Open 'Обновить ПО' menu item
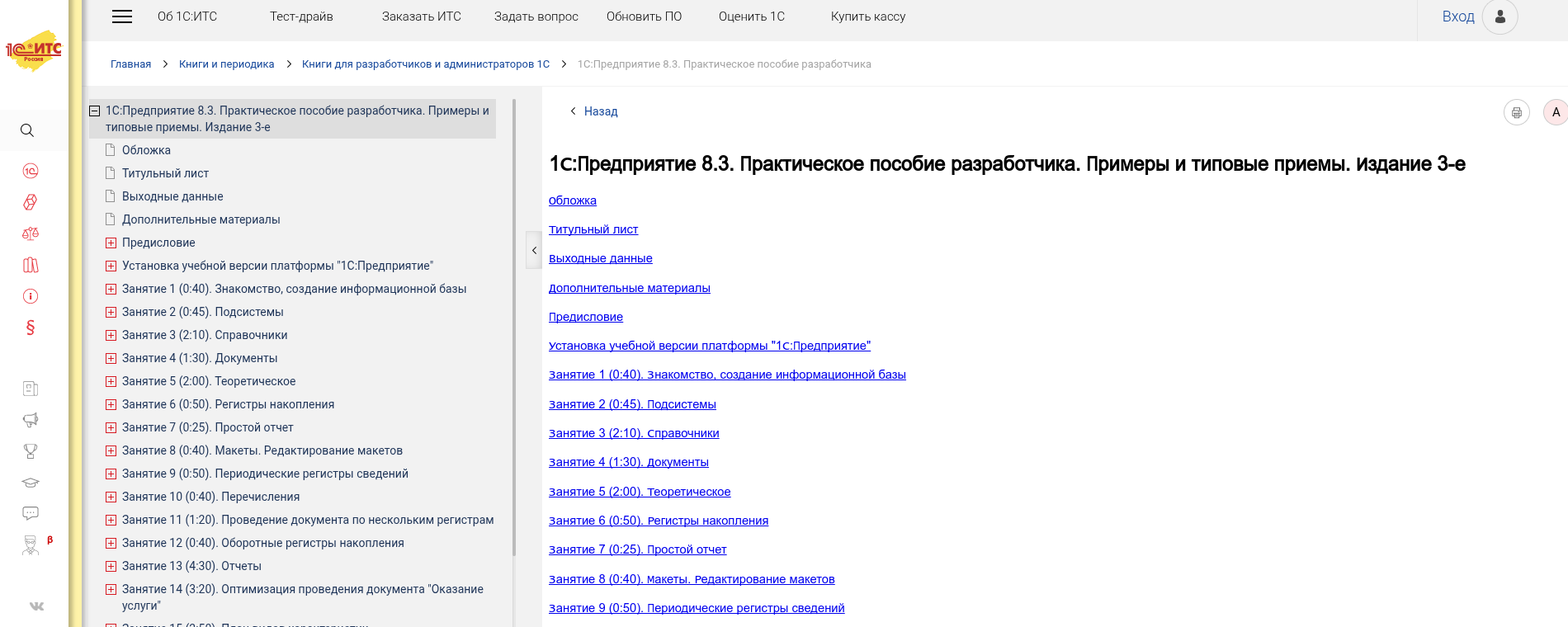The height and width of the screenshot is (627, 1568). [x=645, y=16]
